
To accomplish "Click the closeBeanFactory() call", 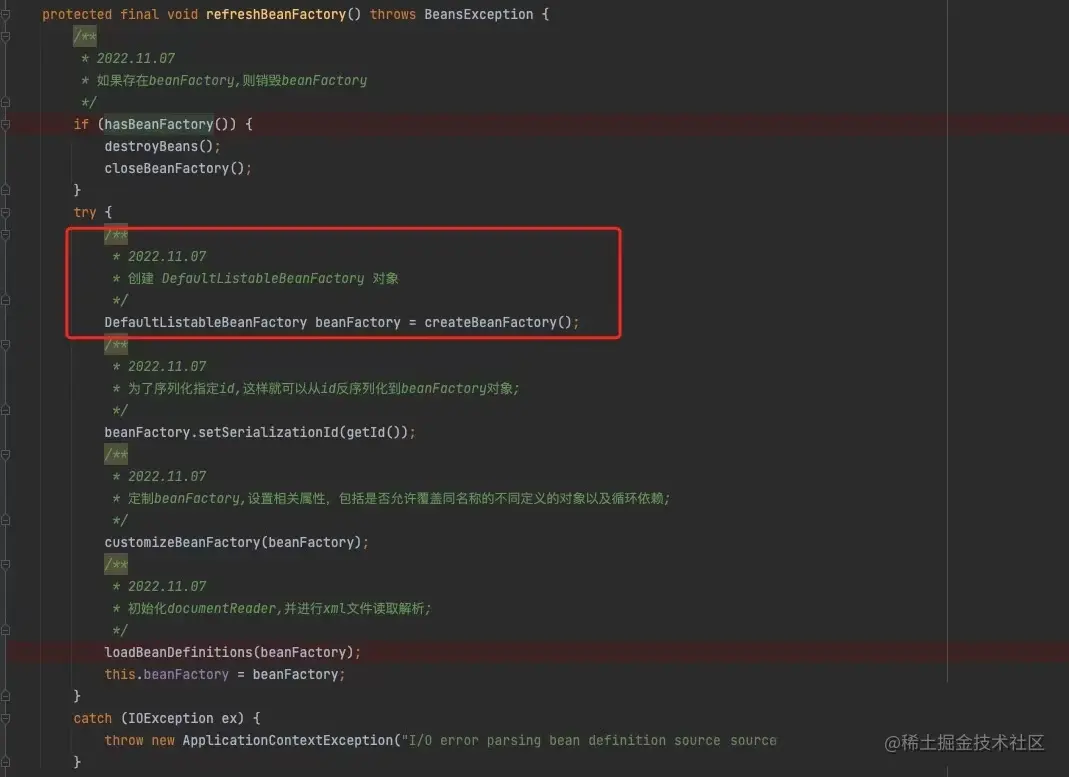I will [177, 168].
